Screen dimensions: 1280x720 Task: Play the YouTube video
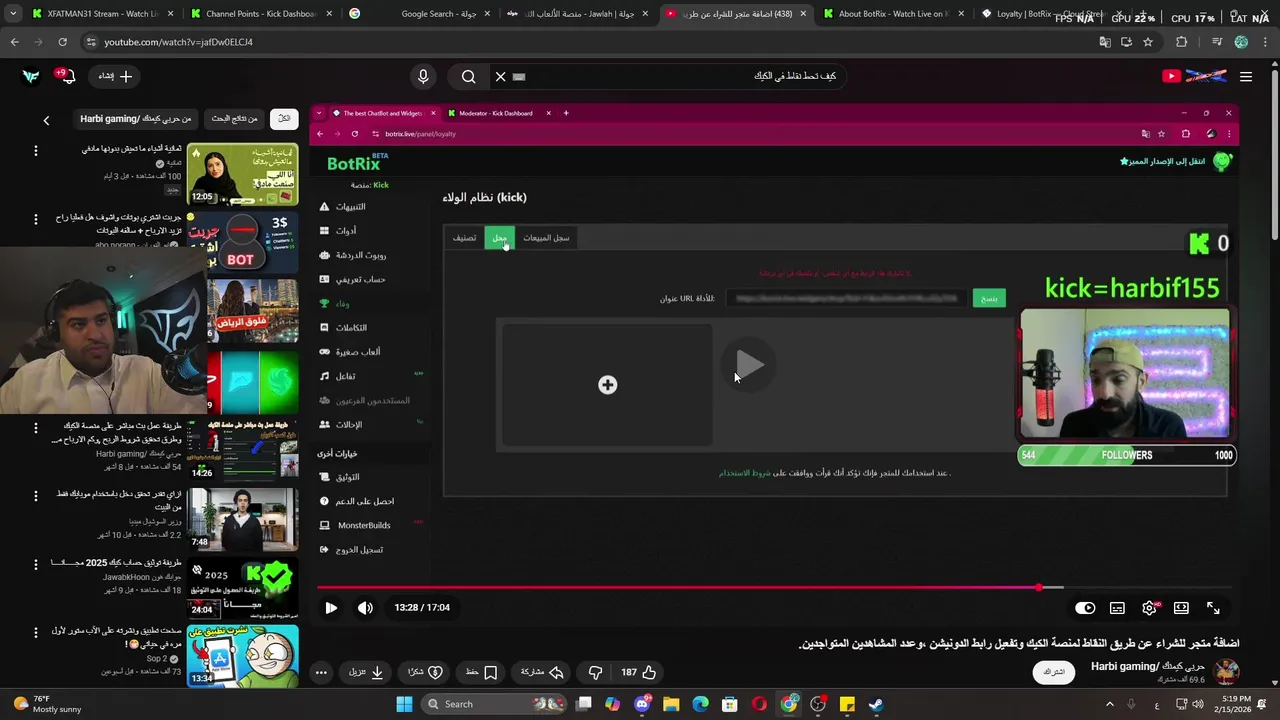pyautogui.click(x=331, y=607)
